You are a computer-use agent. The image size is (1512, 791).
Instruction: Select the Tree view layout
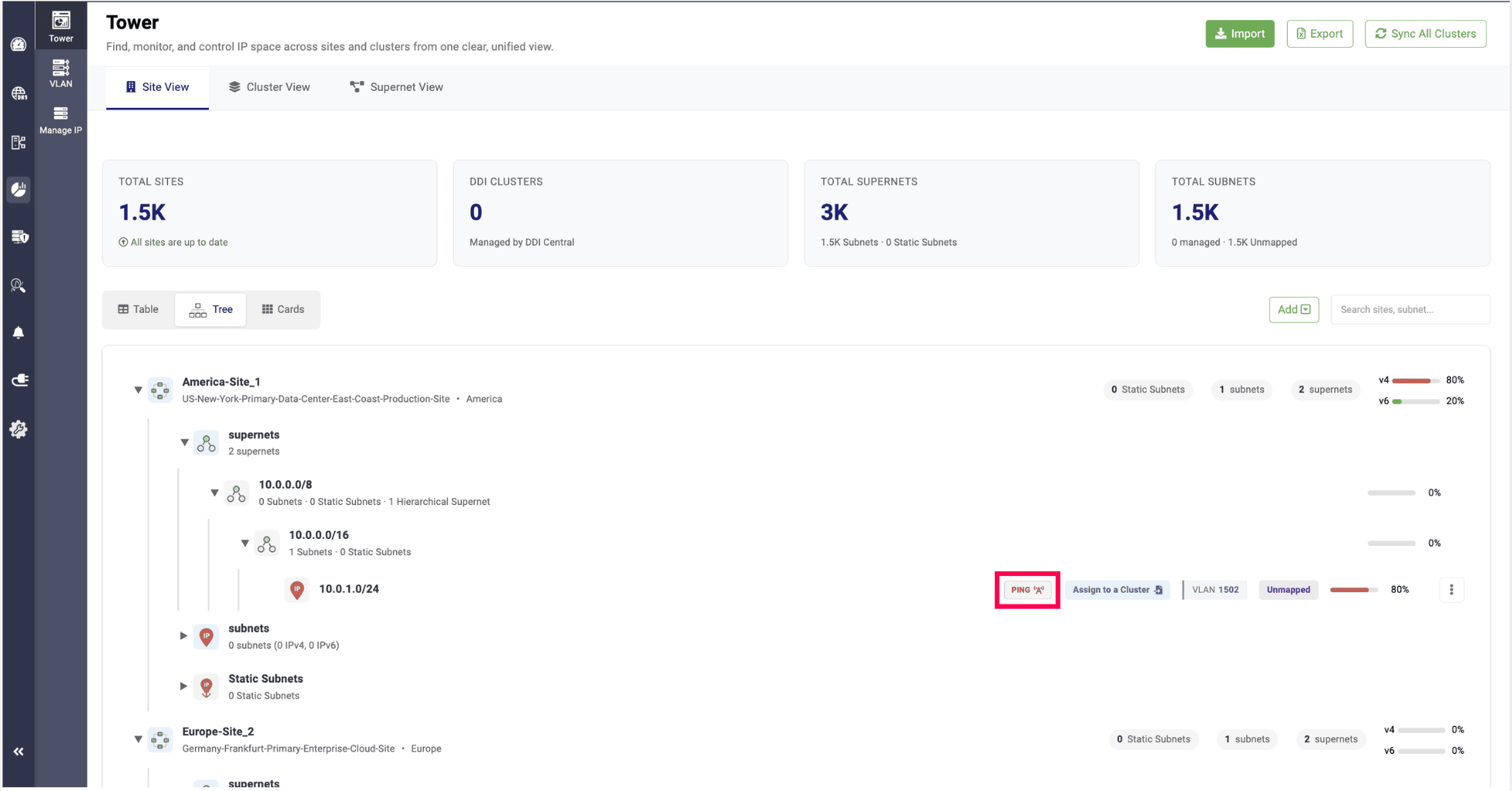(211, 309)
